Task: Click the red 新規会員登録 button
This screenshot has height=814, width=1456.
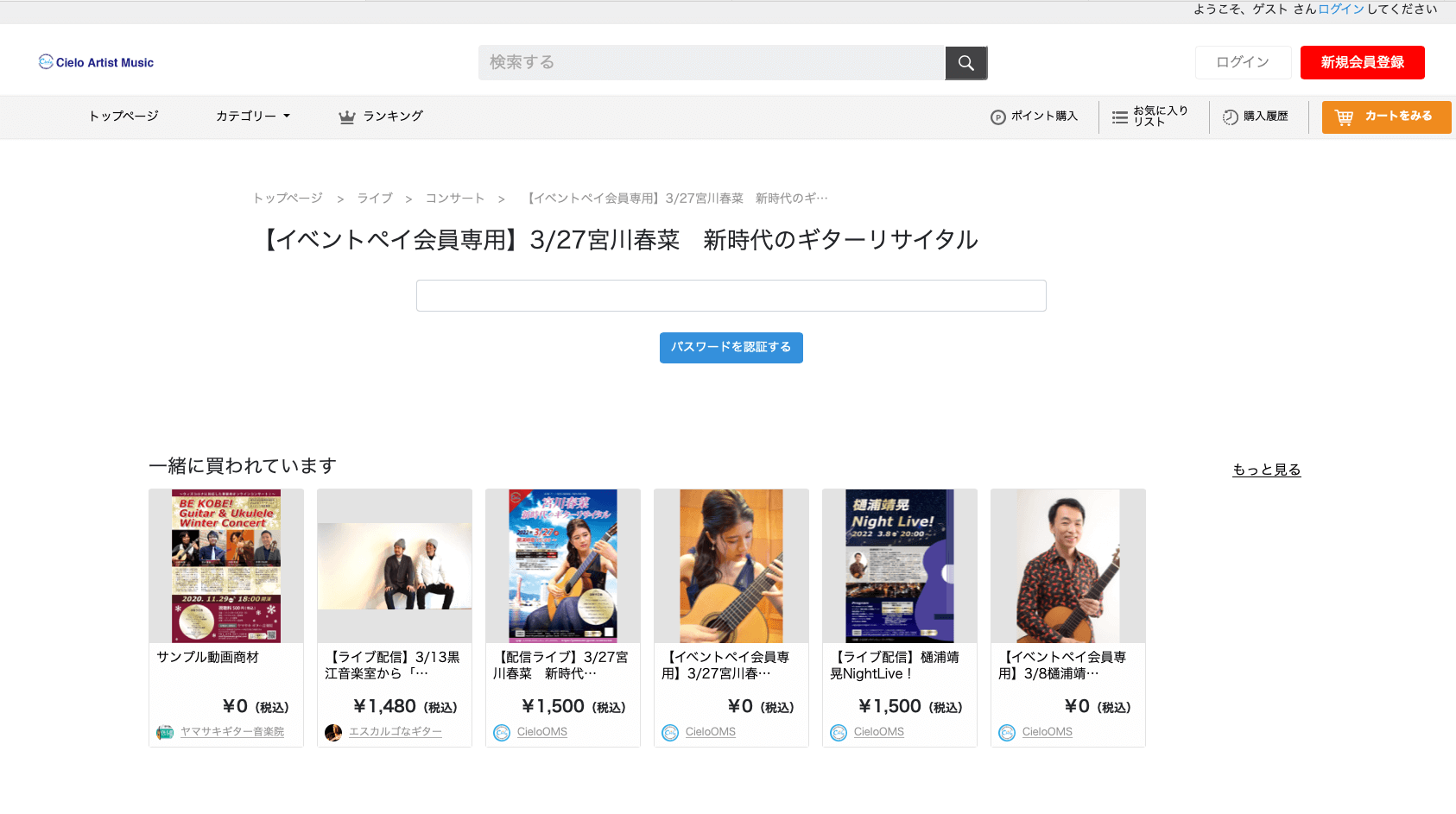Action: [x=1363, y=62]
